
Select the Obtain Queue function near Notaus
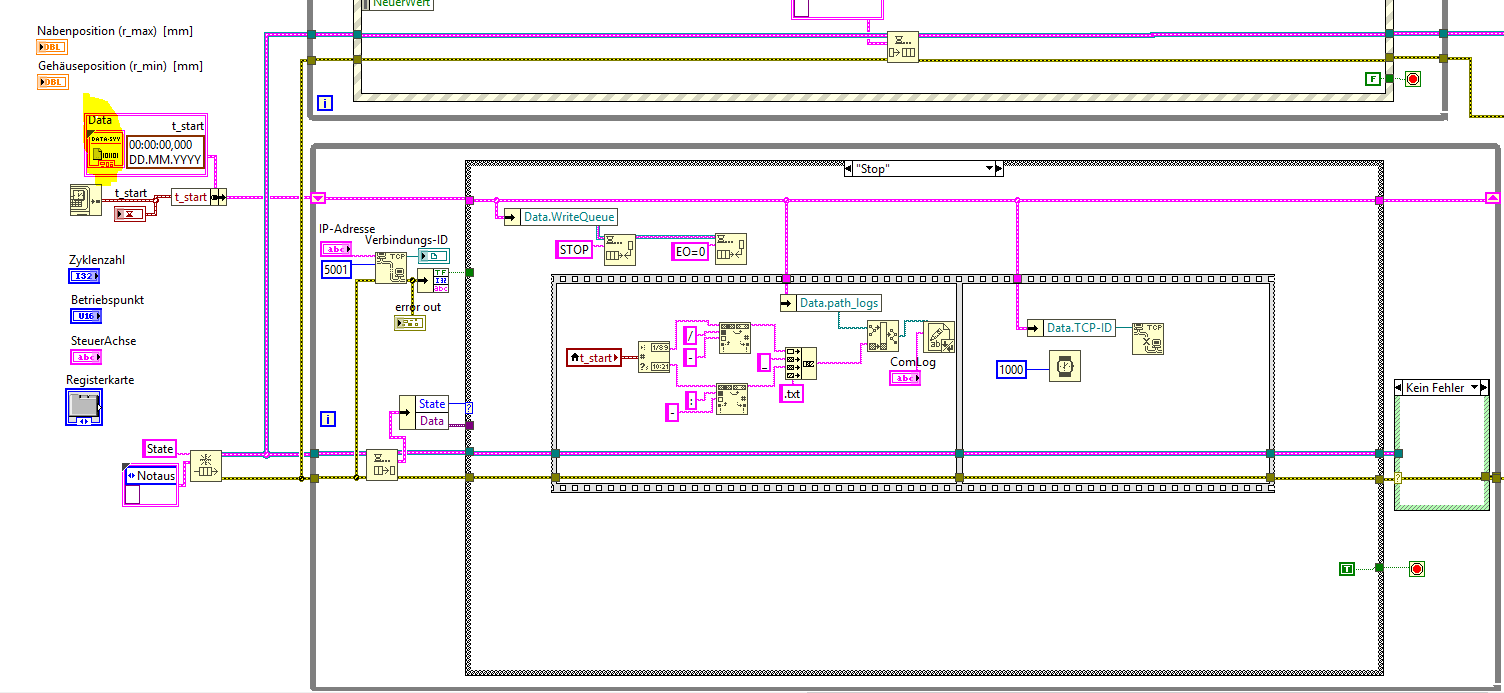tap(205, 465)
